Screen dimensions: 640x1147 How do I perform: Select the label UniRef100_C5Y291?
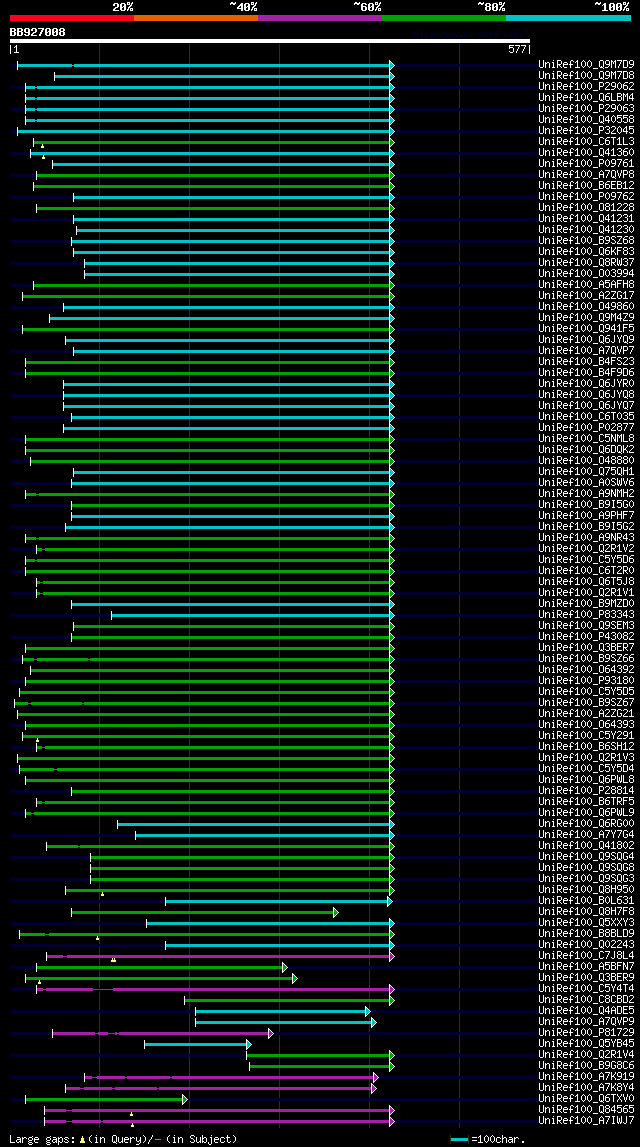coord(586,735)
